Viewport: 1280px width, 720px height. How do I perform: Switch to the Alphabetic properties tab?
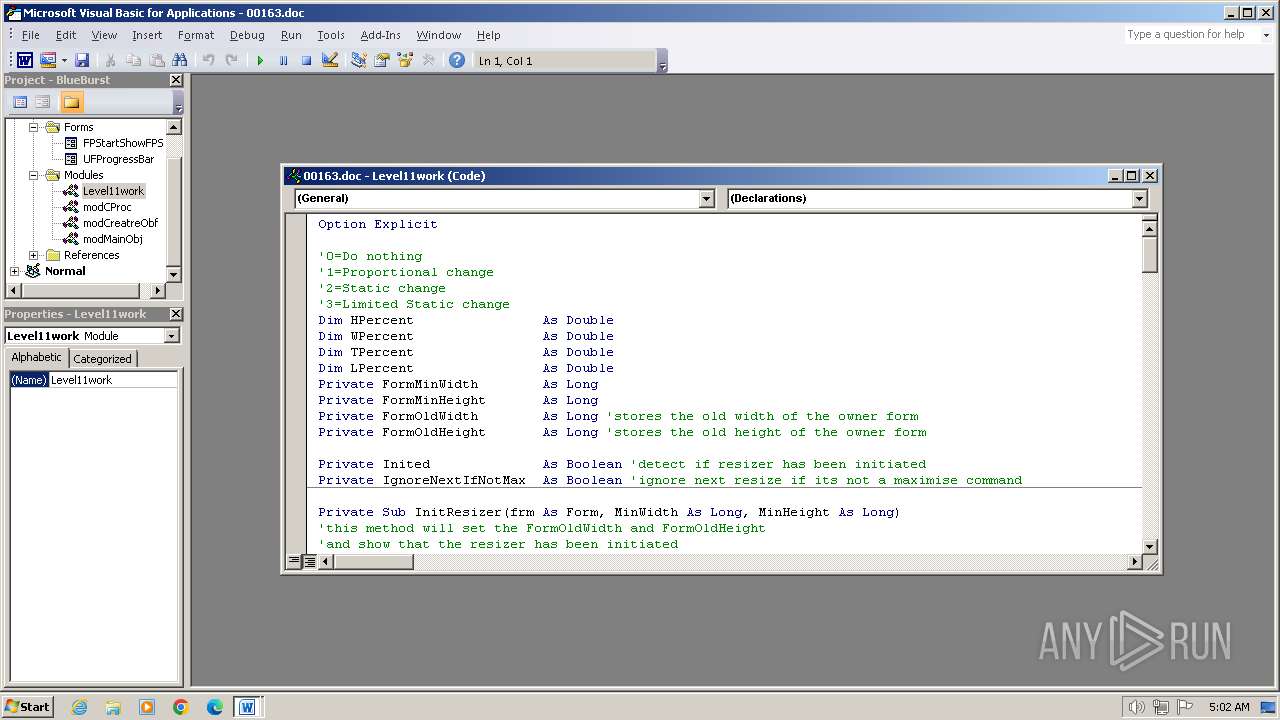tap(37, 358)
